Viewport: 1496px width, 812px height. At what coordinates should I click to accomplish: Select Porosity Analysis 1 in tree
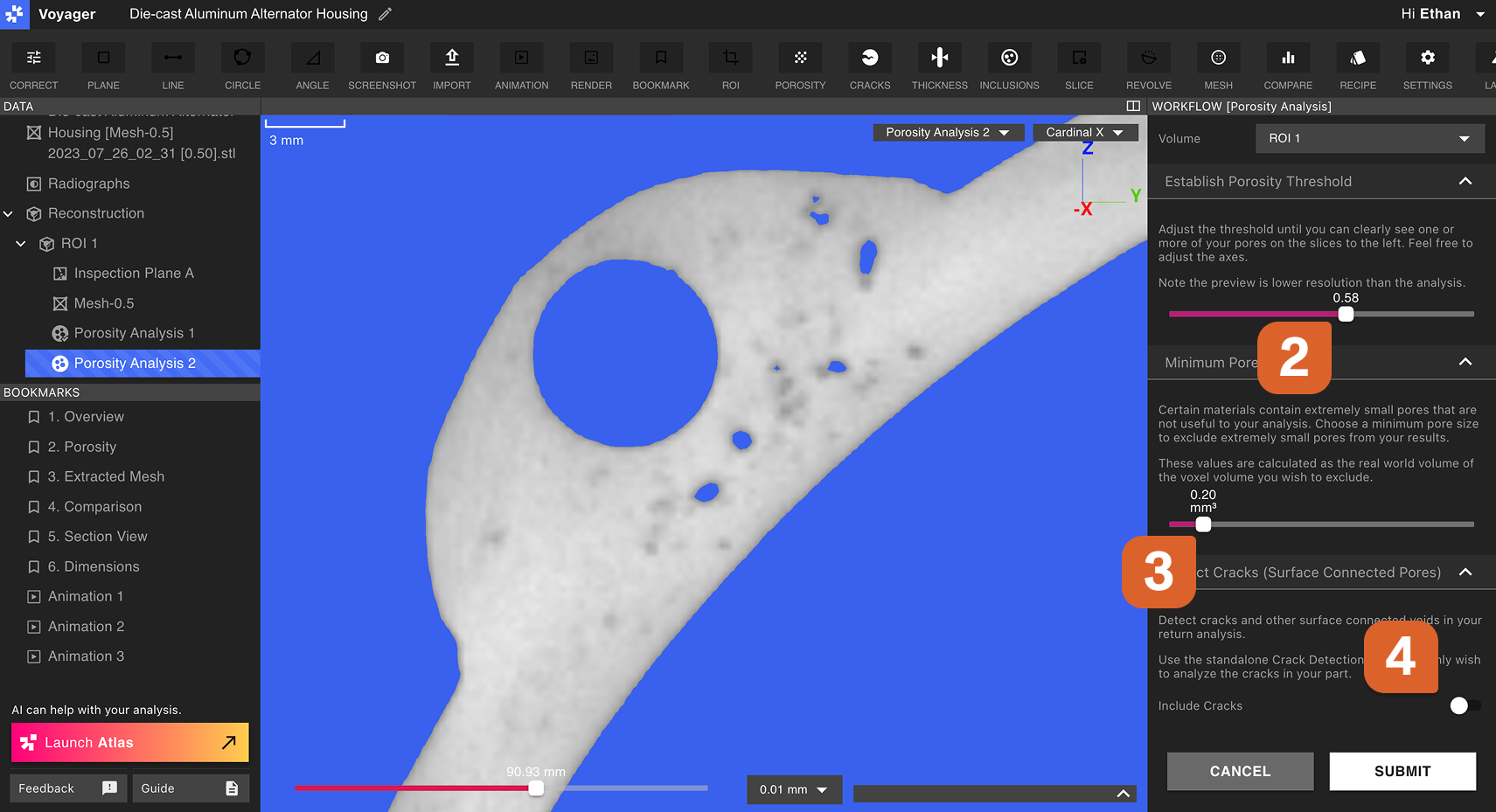tap(134, 333)
